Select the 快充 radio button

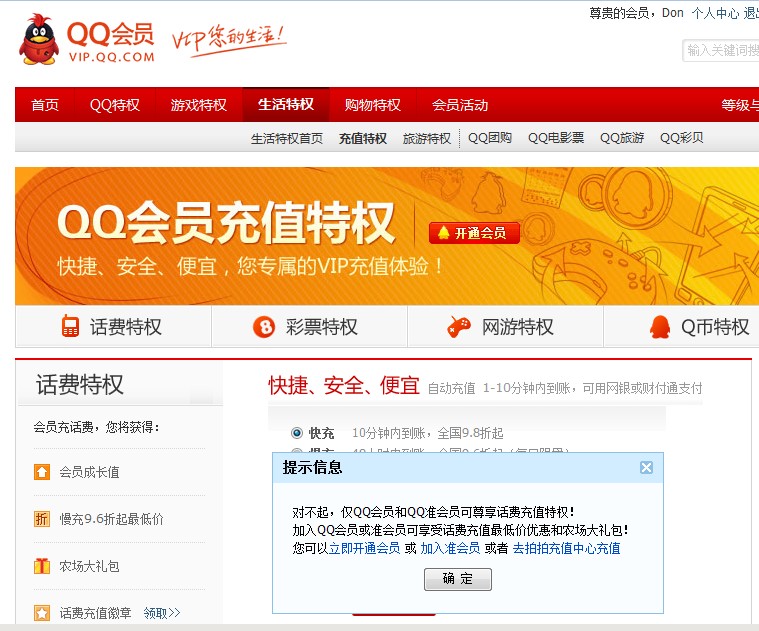(297, 433)
